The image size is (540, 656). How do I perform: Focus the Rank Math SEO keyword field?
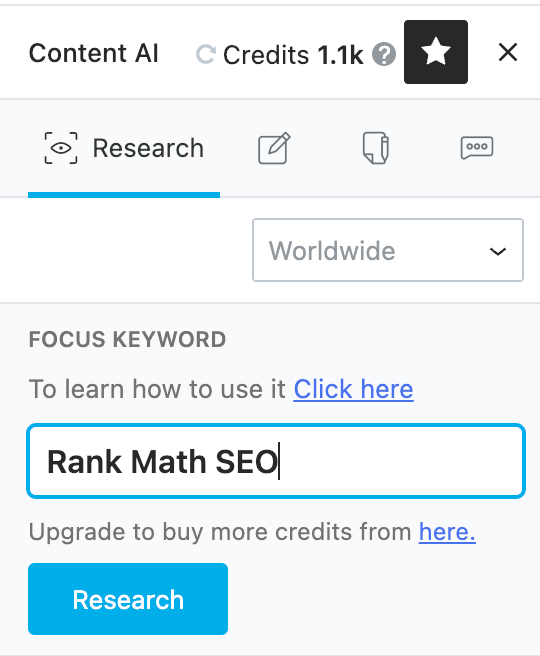point(276,461)
